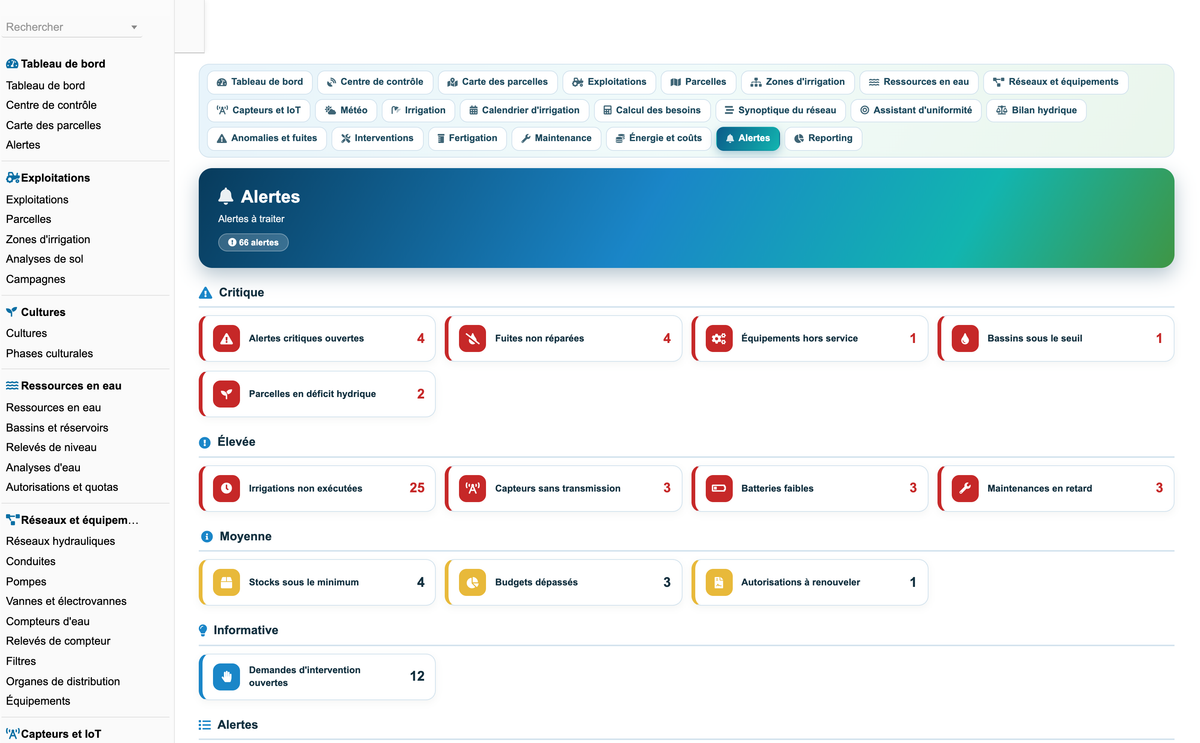Click the count 25 on Irrigations non exécutées

[417, 488]
